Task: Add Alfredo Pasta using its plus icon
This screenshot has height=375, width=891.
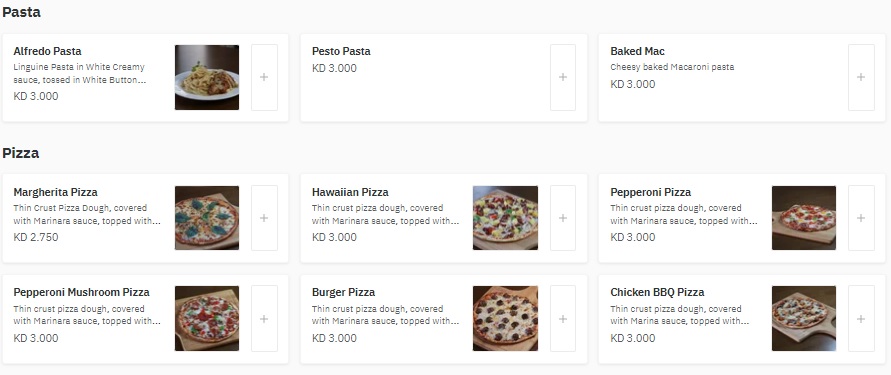Action: pyautogui.click(x=264, y=77)
